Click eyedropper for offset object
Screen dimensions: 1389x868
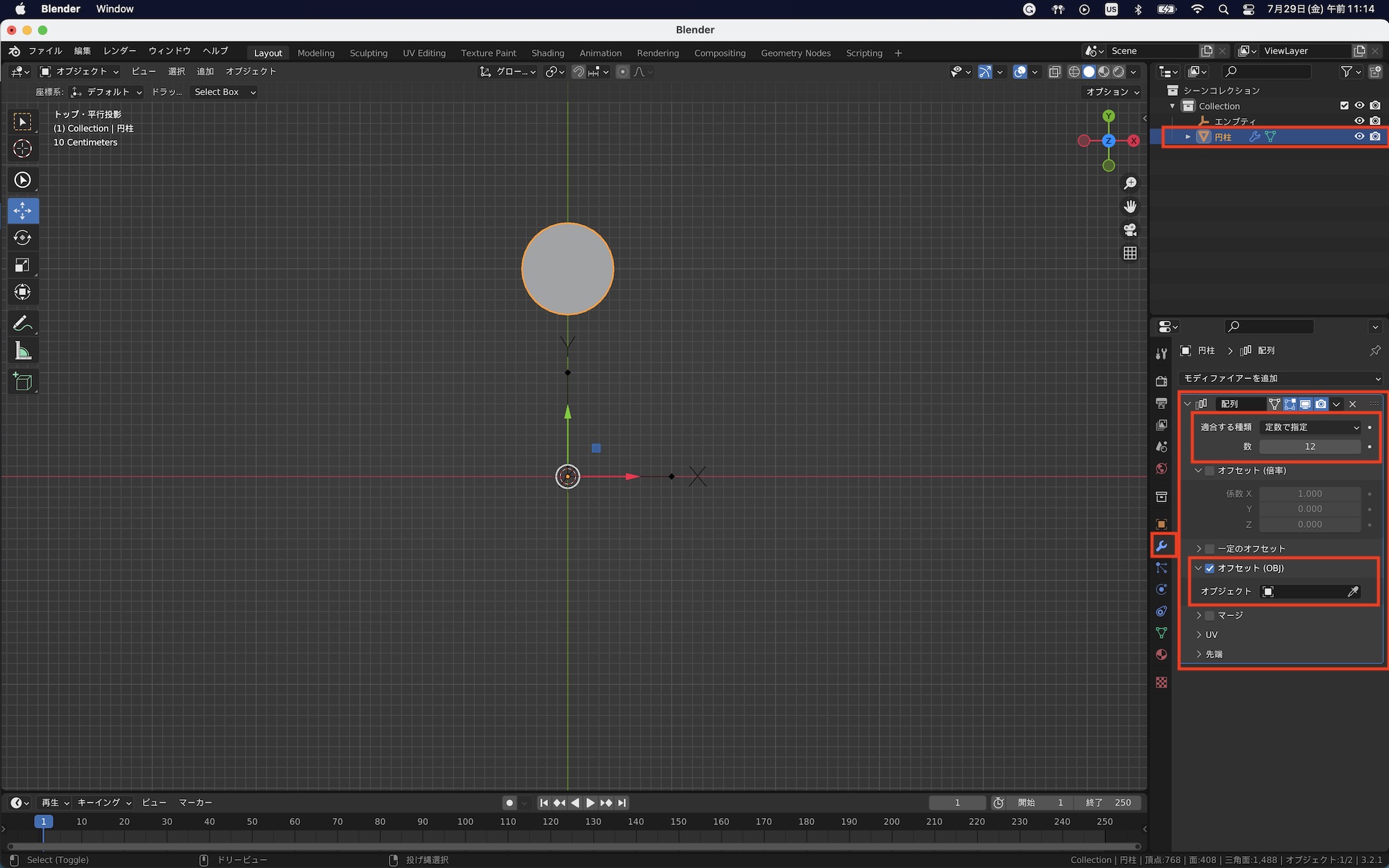click(1353, 592)
